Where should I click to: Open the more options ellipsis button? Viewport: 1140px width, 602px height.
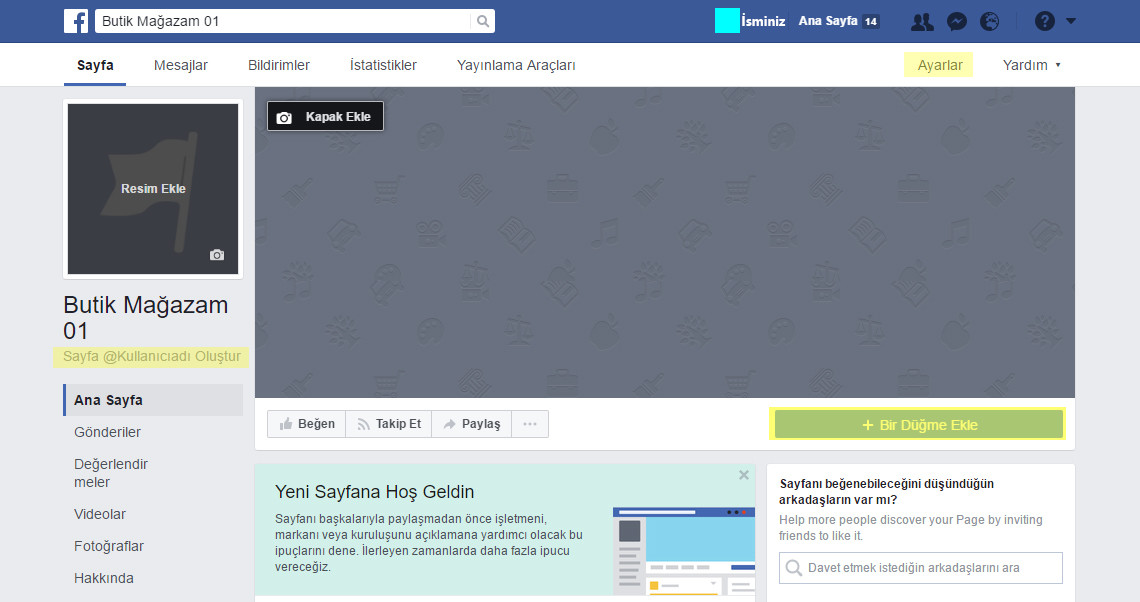coord(530,424)
